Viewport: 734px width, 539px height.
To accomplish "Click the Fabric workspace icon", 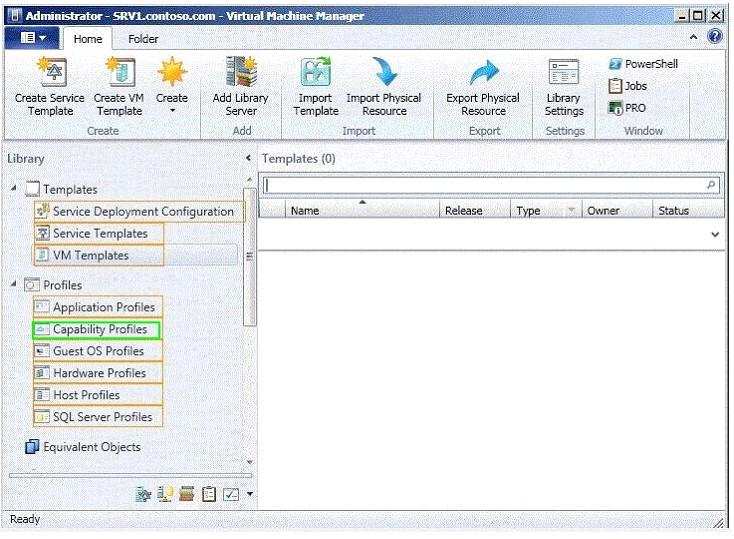I will coord(165,494).
